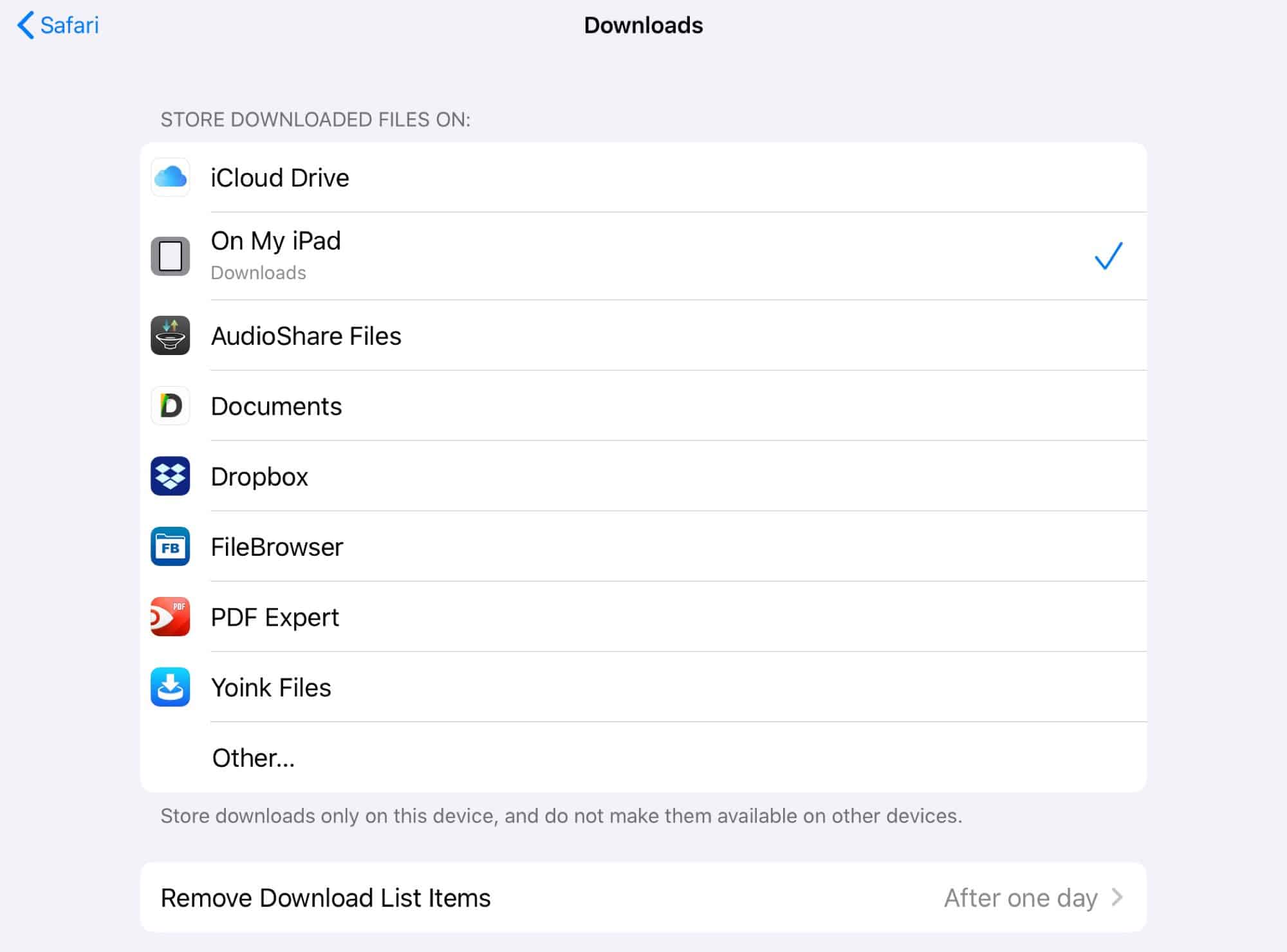The image size is (1287, 952).
Task: Tap the blue back chevron icon
Action: 25,26
